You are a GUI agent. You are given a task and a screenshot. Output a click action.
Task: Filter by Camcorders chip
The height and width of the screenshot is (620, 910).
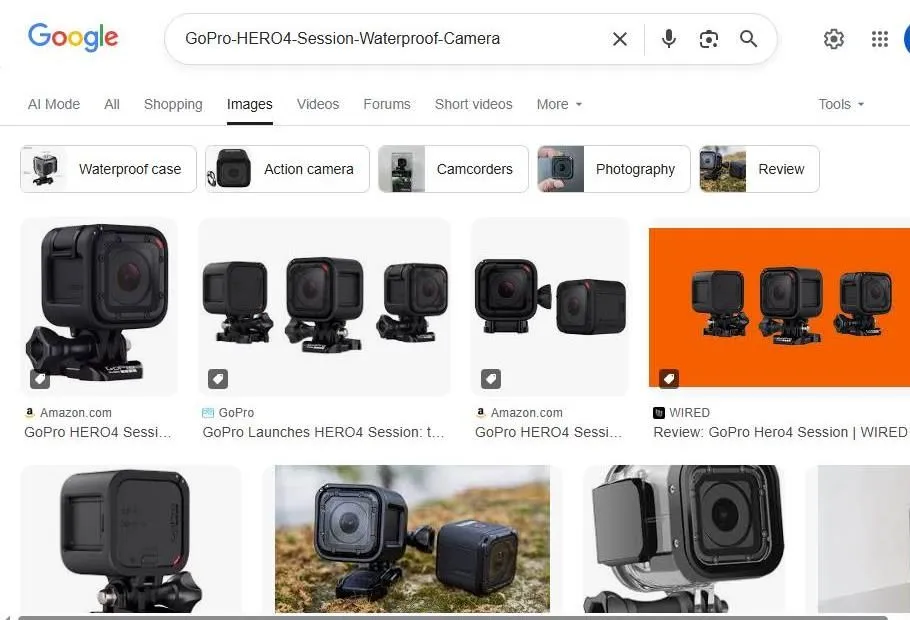point(453,169)
